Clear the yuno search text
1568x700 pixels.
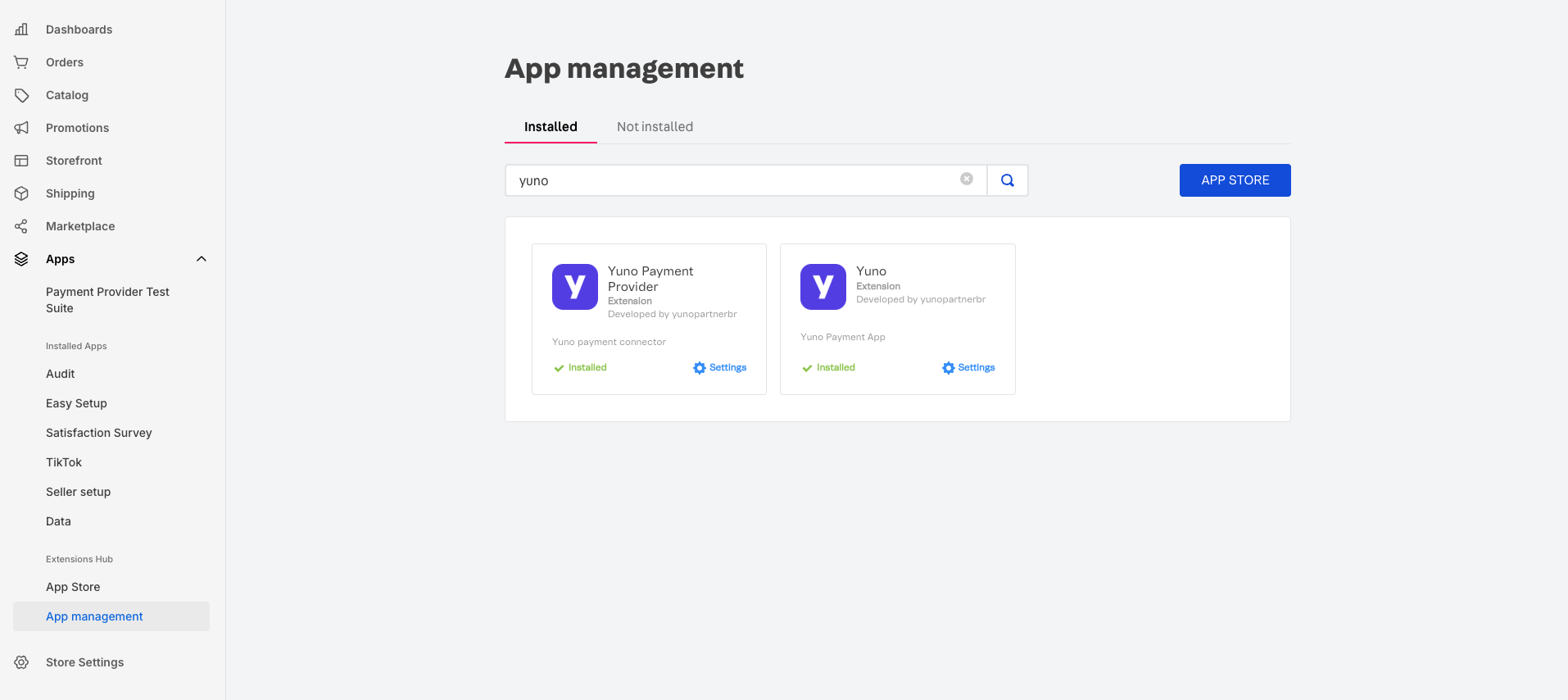[967, 179]
